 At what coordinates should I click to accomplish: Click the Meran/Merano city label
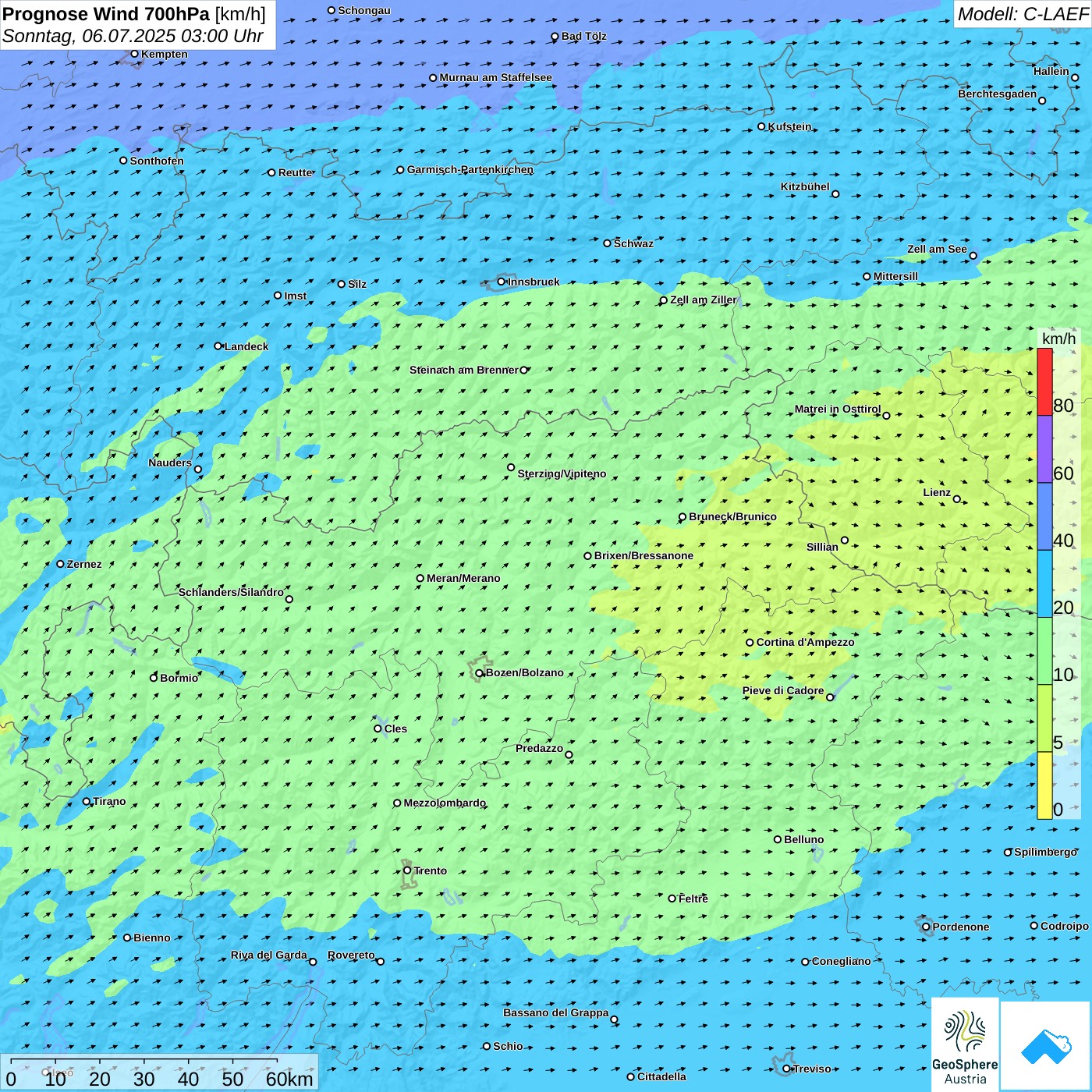pos(463,578)
